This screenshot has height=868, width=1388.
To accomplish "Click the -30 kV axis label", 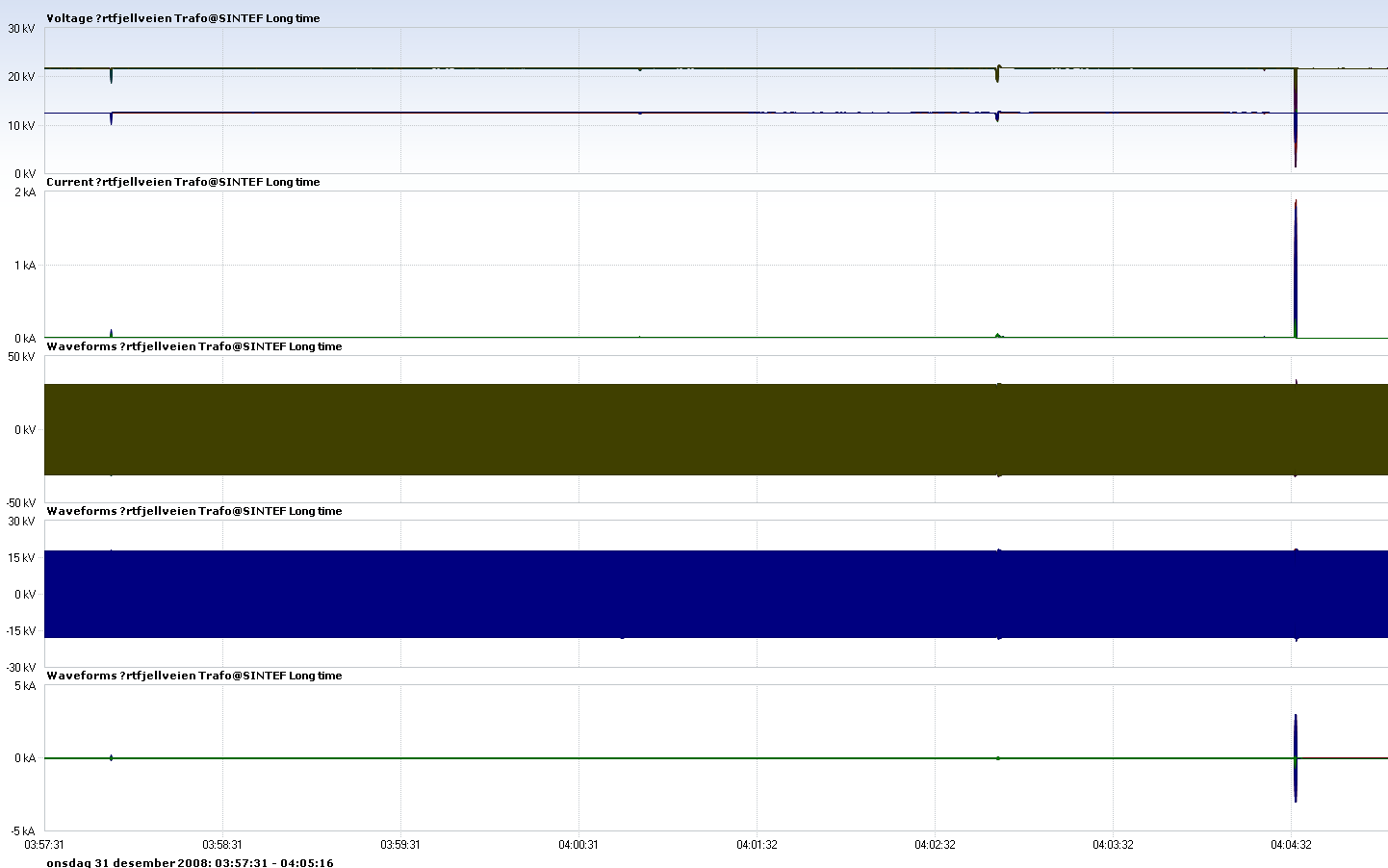I will pyautogui.click(x=20, y=668).
